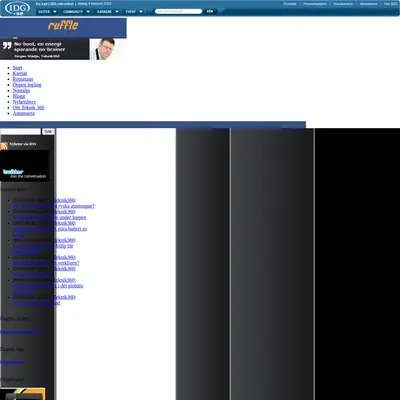The height and width of the screenshot is (400, 400).
Task: Open the Twitter 'Join the conversation' banner
Action: tap(25, 166)
